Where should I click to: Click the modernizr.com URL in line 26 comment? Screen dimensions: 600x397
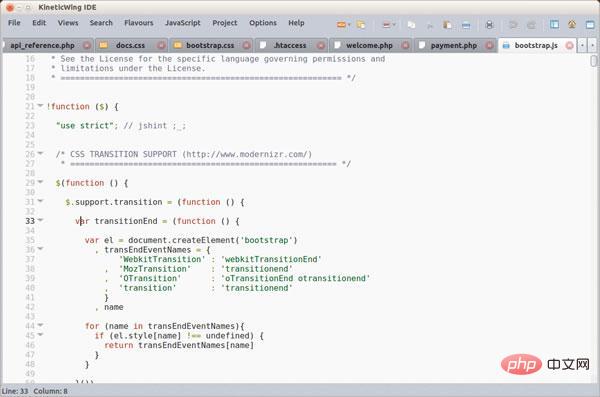[x=247, y=154]
